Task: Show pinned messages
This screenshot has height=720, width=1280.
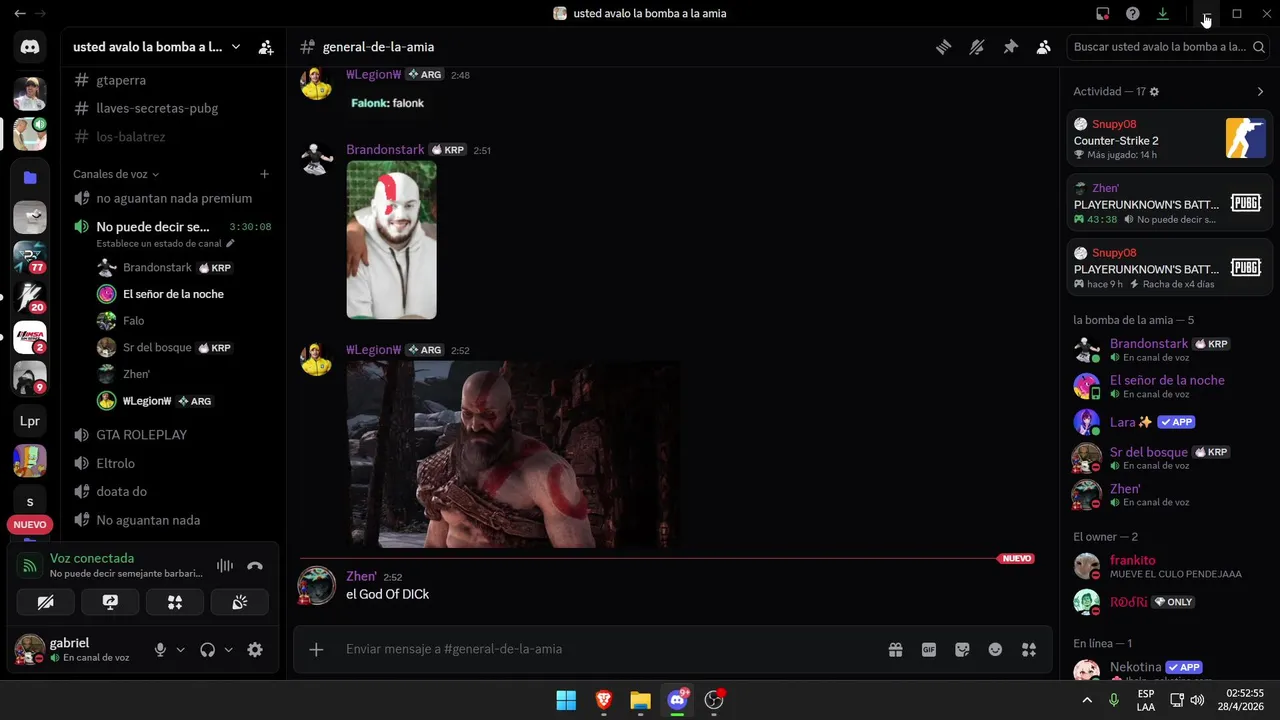Action: (1010, 47)
